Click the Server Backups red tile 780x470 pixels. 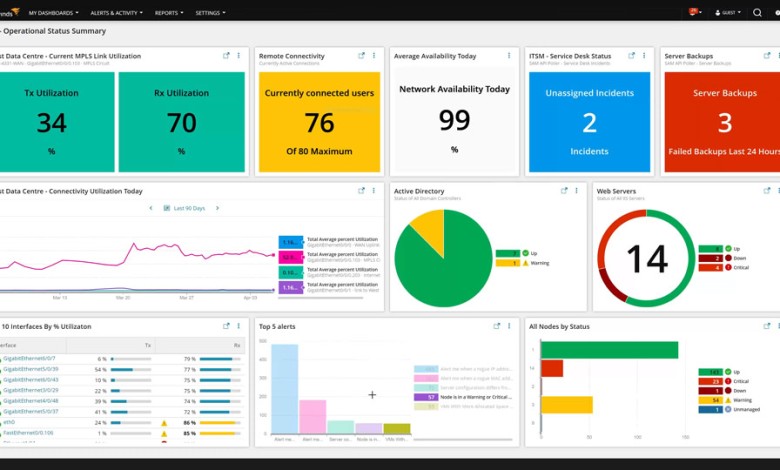pyautogui.click(x=722, y=122)
